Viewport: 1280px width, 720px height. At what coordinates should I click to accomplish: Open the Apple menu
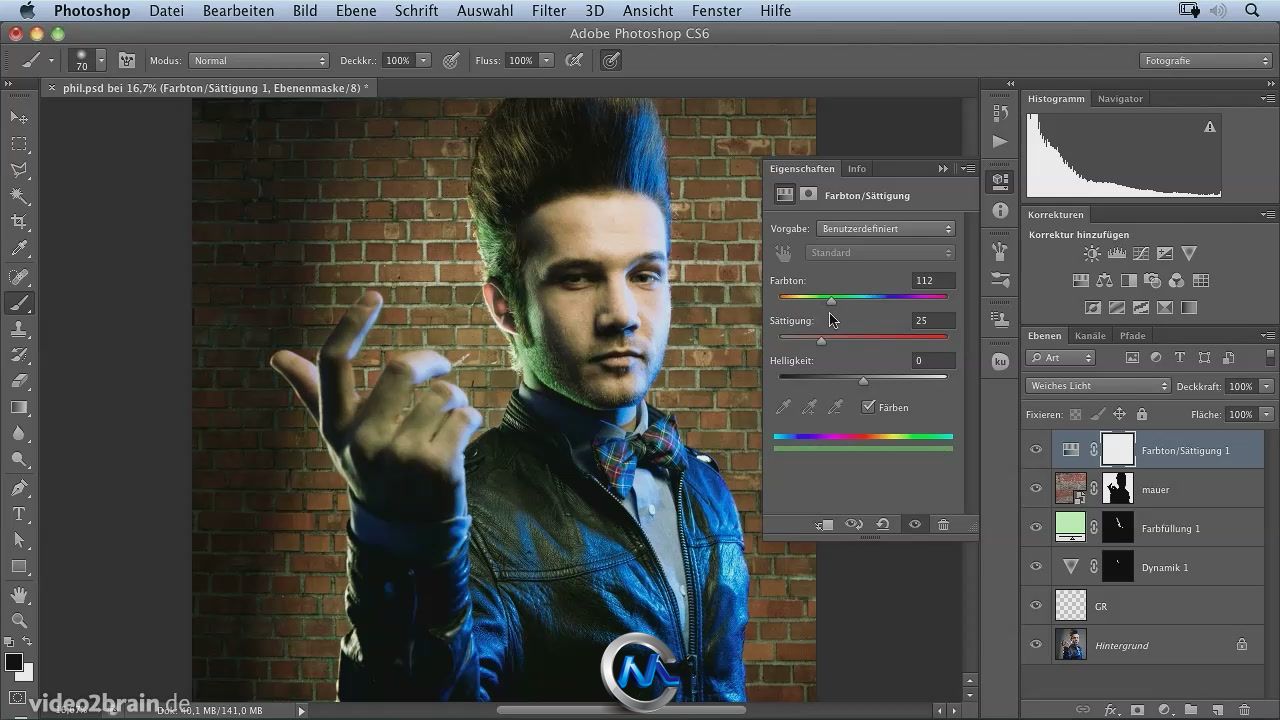[27, 11]
